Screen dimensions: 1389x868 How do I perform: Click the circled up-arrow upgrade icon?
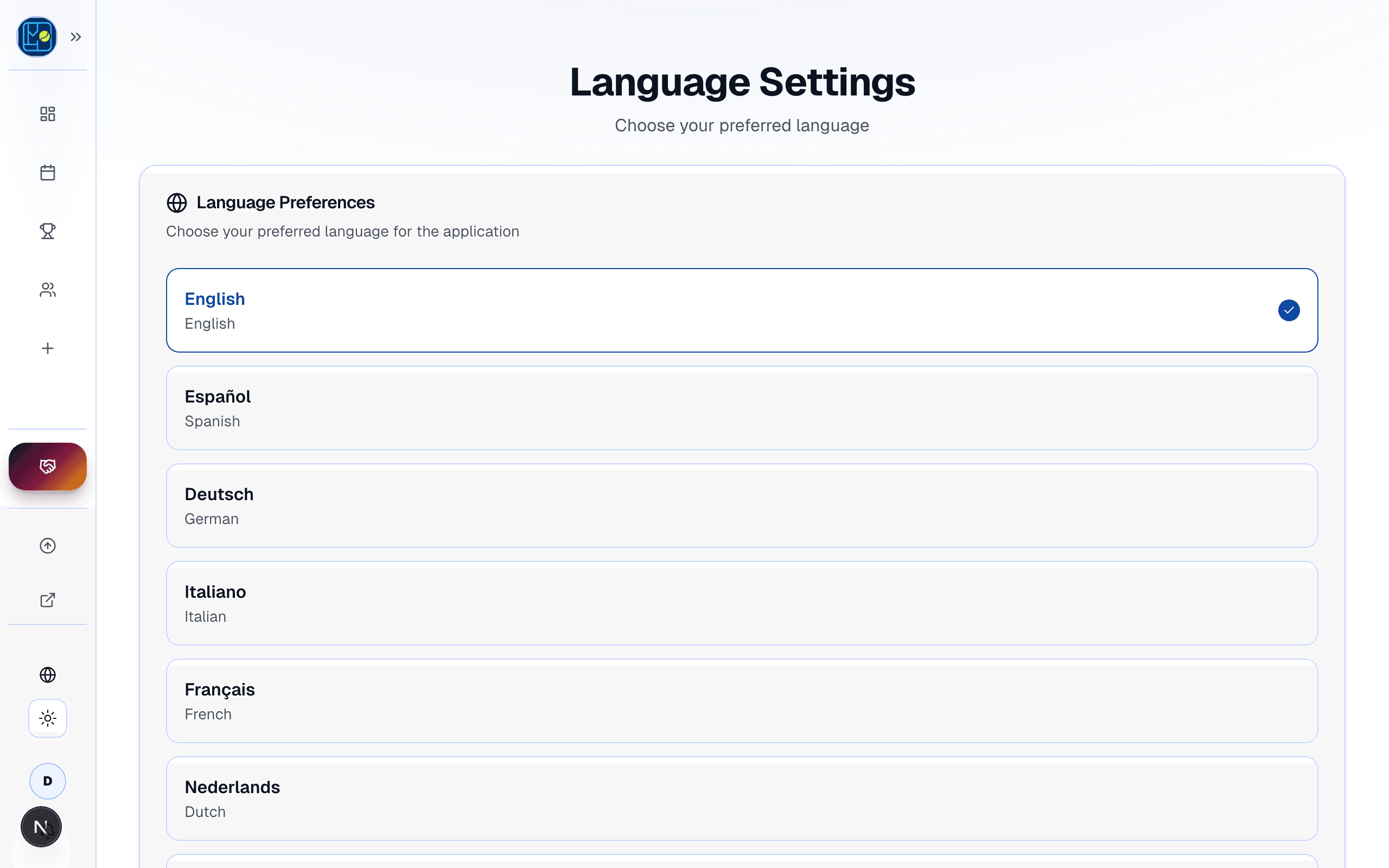48,545
